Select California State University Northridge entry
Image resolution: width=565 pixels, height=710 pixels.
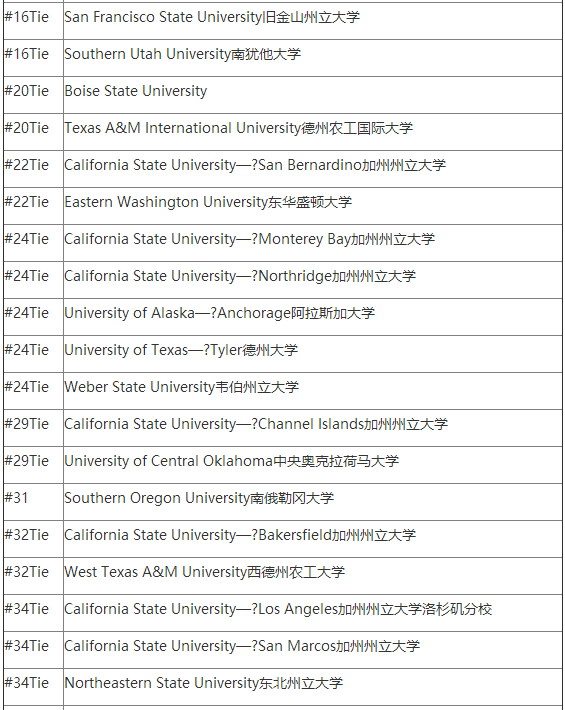pos(240,276)
